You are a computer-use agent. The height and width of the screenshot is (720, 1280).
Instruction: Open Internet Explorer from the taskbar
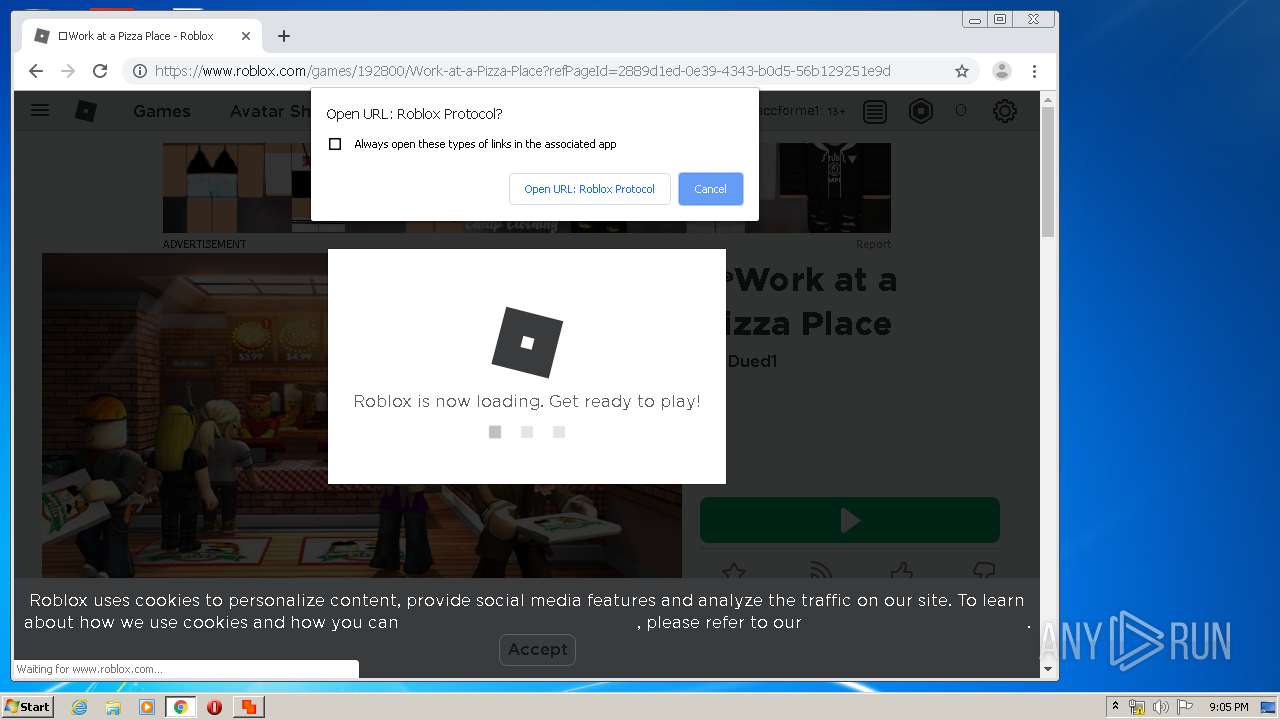click(x=80, y=707)
